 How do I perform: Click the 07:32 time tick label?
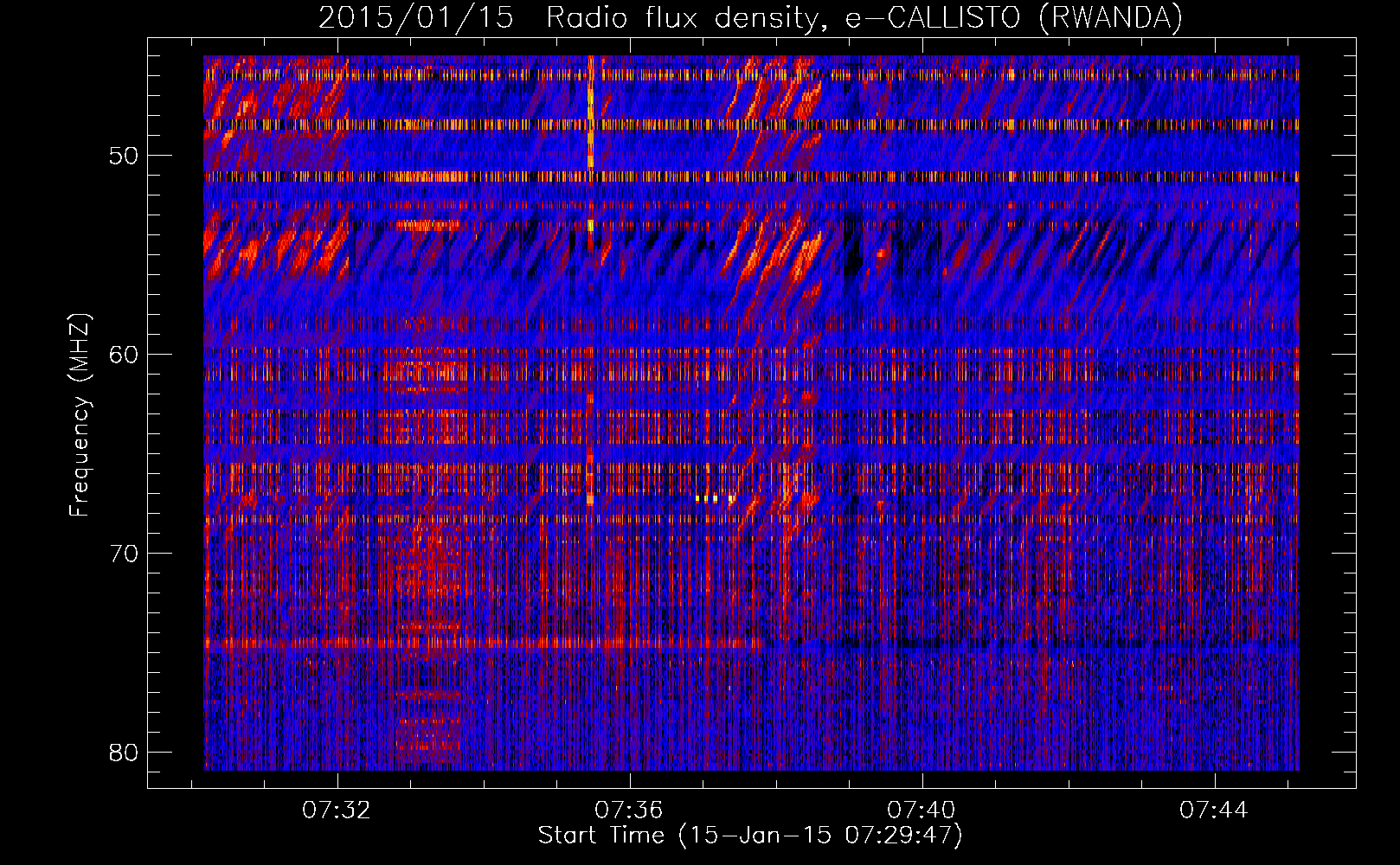(x=337, y=811)
